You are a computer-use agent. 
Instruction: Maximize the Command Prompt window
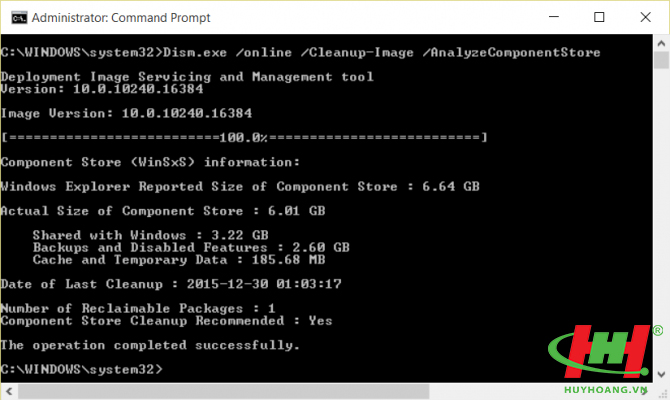599,17
